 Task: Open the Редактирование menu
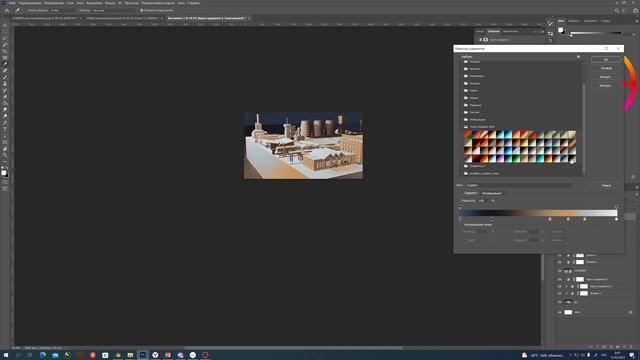tap(30, 3)
